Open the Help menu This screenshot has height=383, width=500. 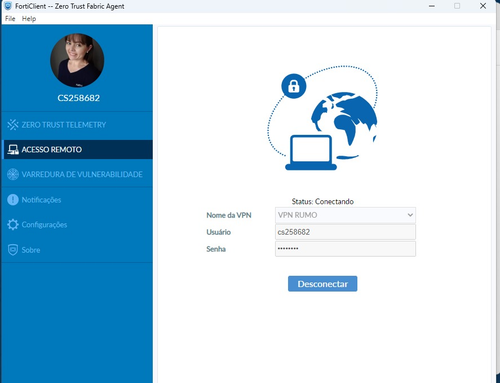[29, 19]
